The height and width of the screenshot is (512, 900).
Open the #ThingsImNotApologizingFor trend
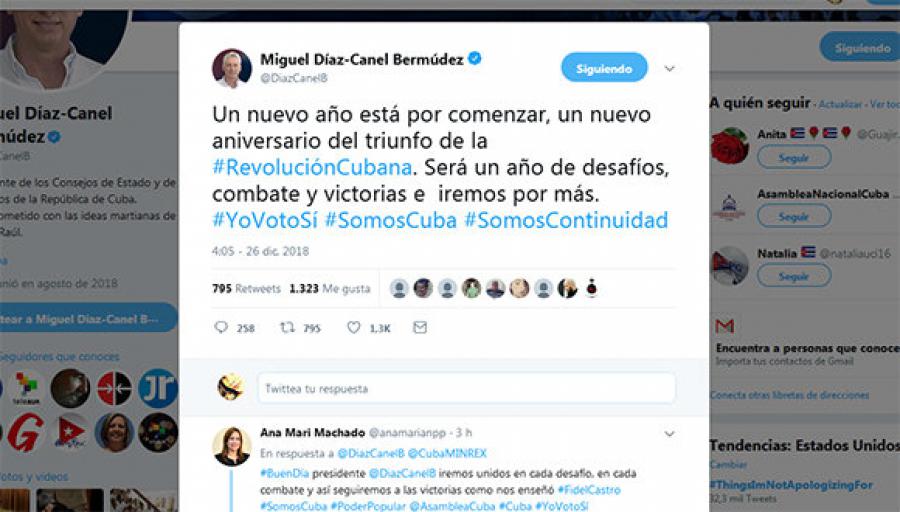(x=791, y=485)
